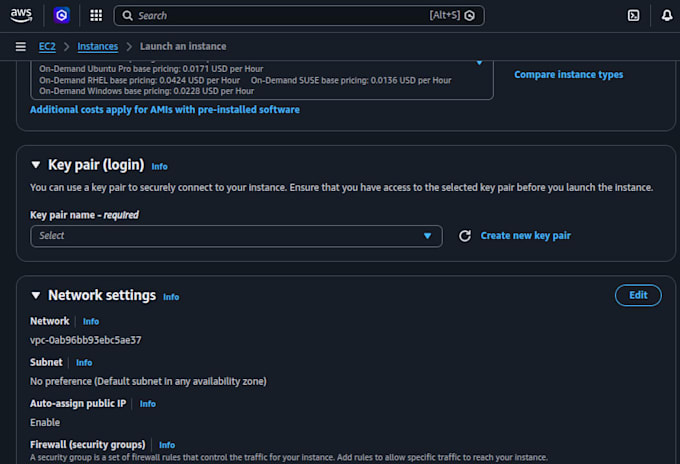The width and height of the screenshot is (680, 464).
Task: Click On-Demand SUSE base pricing text
Action: [351, 80]
